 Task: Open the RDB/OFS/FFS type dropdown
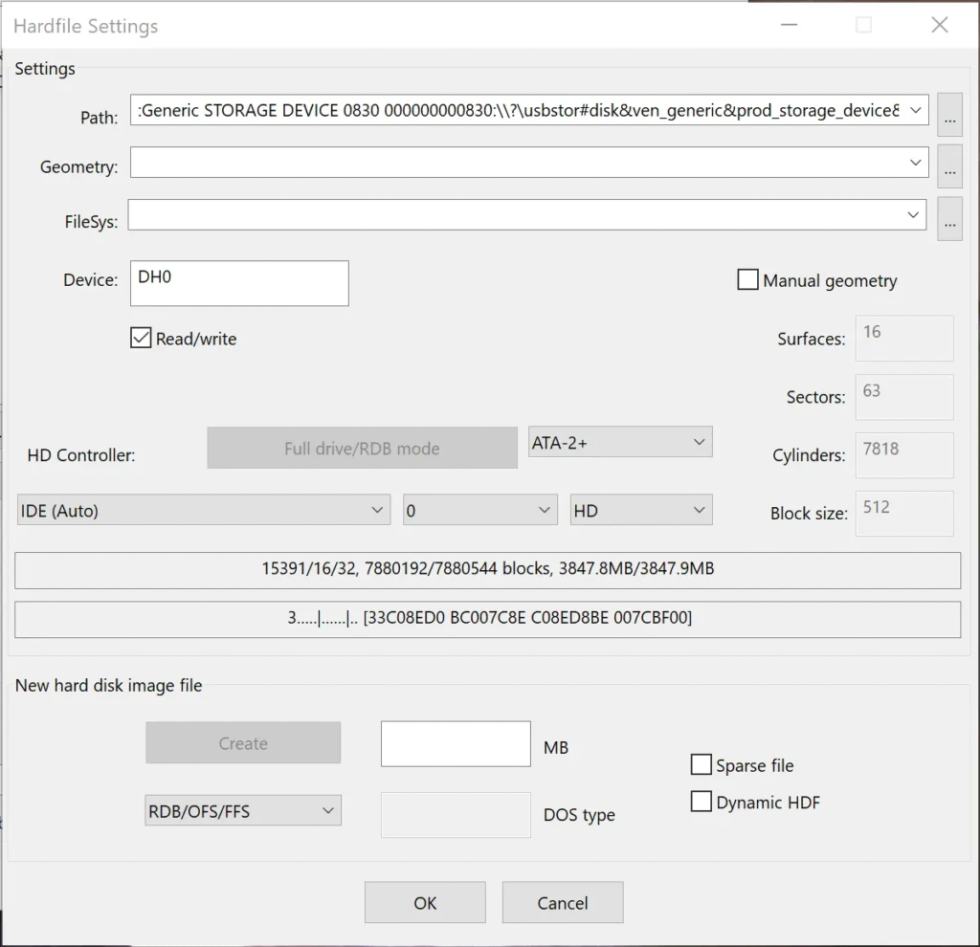pos(243,811)
